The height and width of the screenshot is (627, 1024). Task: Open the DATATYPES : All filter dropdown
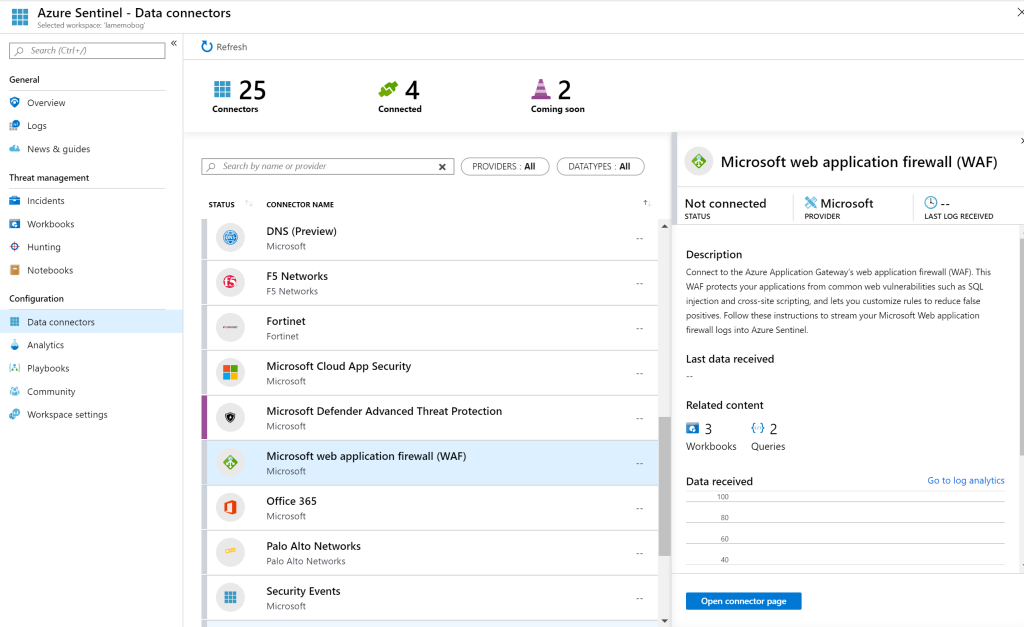click(x=600, y=167)
